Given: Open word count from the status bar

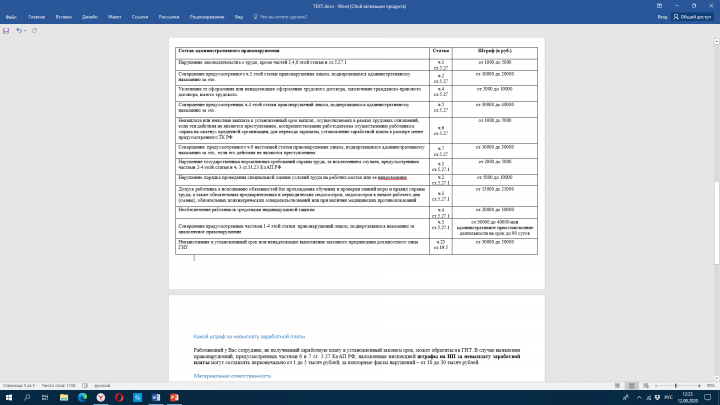Looking at the screenshot, I should pyautogui.click(x=58, y=386).
